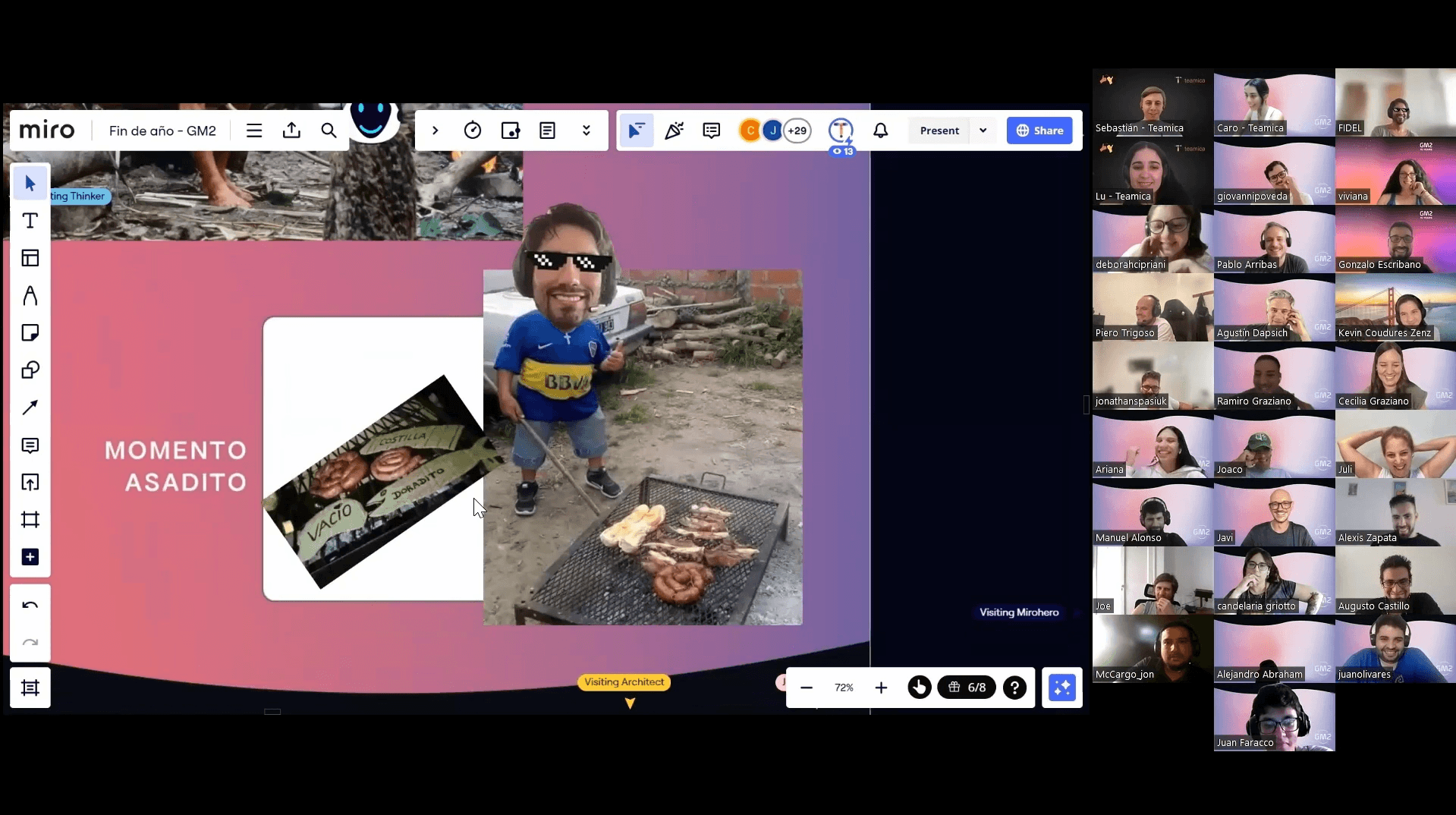Select Juan Faracco video tile
Image resolution: width=1456 pixels, height=815 pixels.
[1274, 717]
